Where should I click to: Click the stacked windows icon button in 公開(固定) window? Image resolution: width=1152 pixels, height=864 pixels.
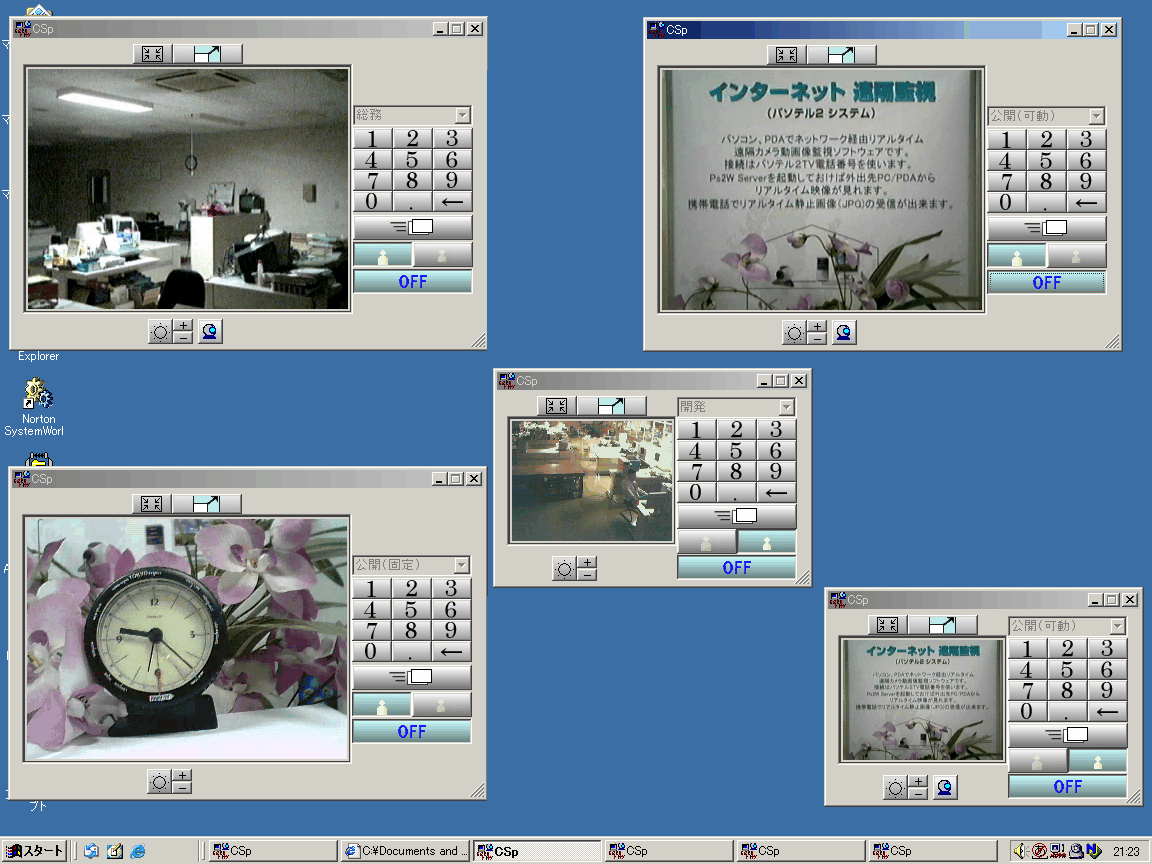411,677
